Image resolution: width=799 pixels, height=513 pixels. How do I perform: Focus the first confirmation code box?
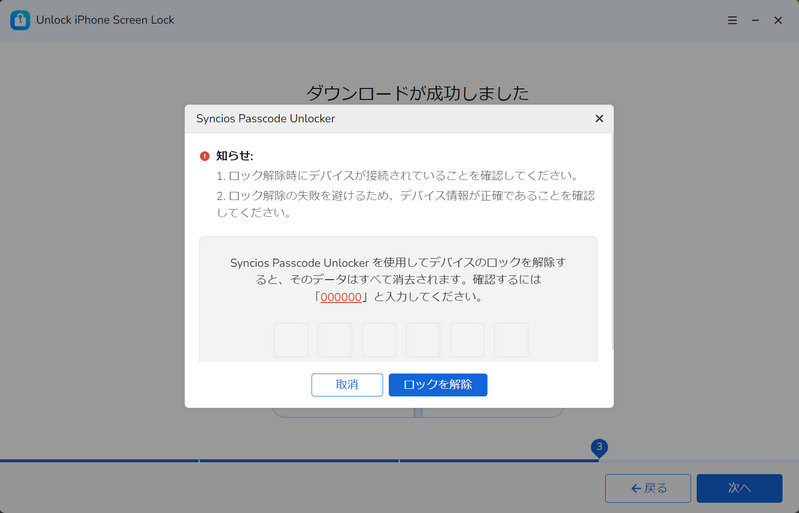[291, 340]
